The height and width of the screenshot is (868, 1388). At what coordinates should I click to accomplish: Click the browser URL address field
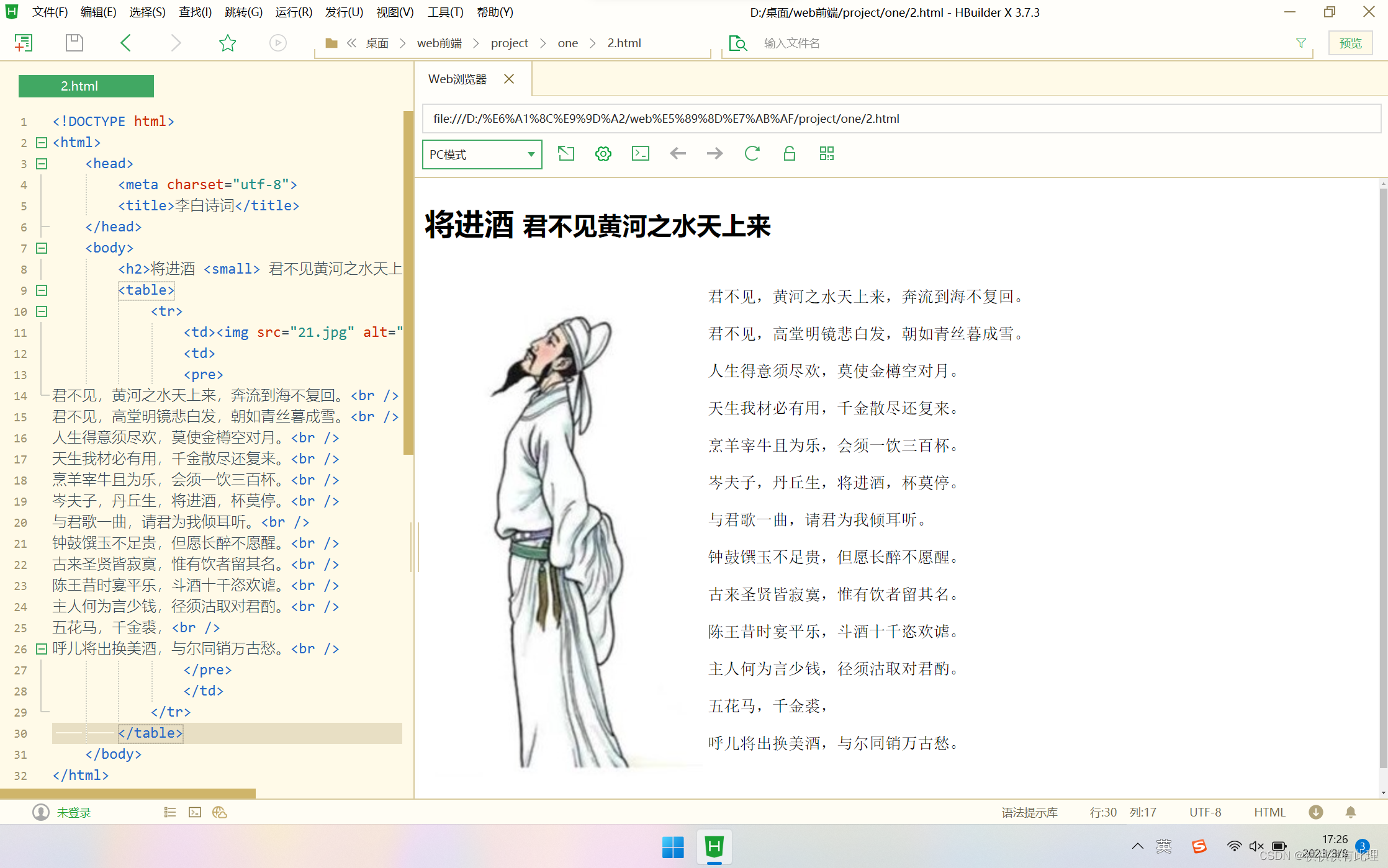(901, 119)
